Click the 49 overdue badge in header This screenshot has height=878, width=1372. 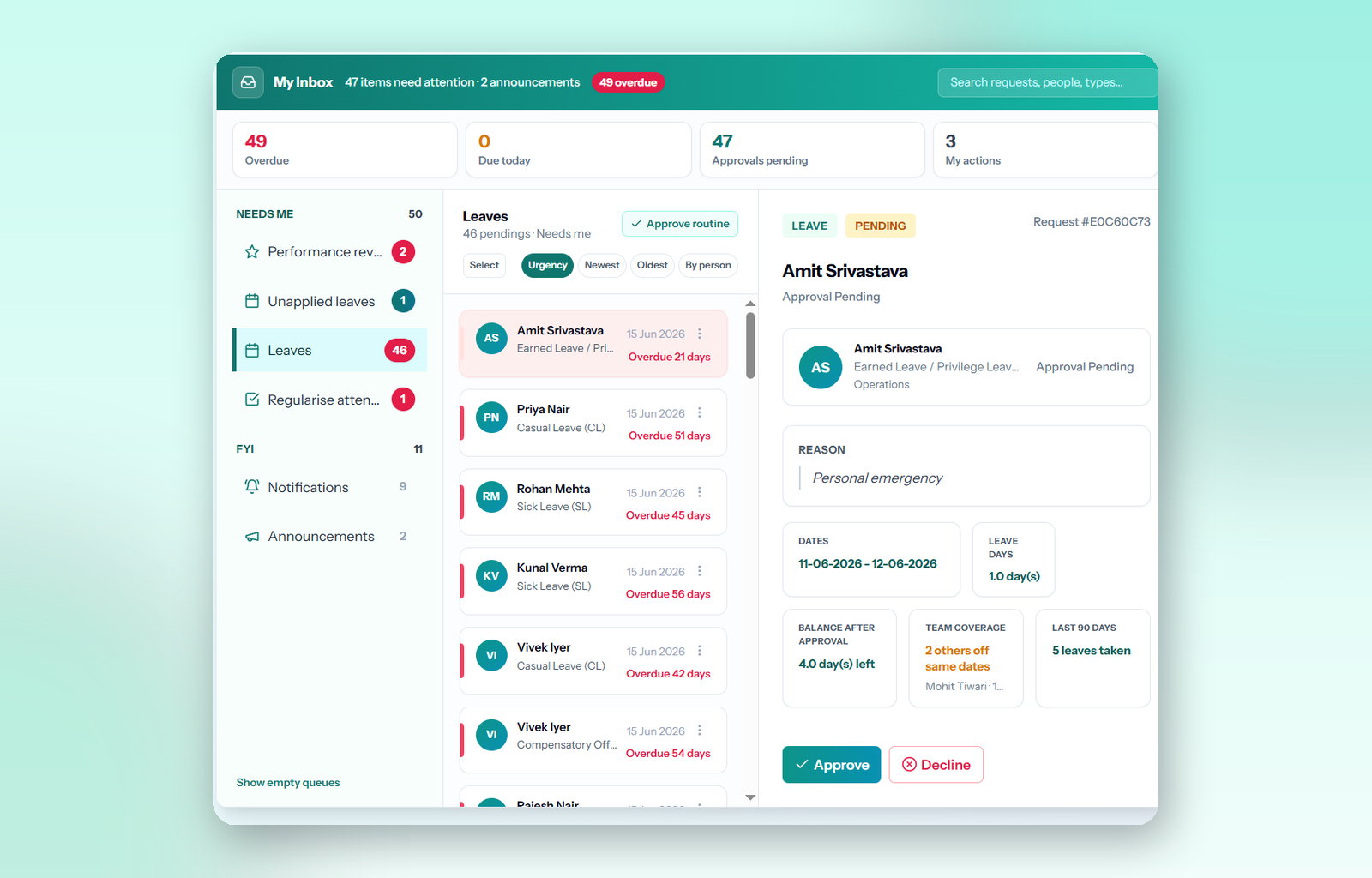click(x=628, y=82)
